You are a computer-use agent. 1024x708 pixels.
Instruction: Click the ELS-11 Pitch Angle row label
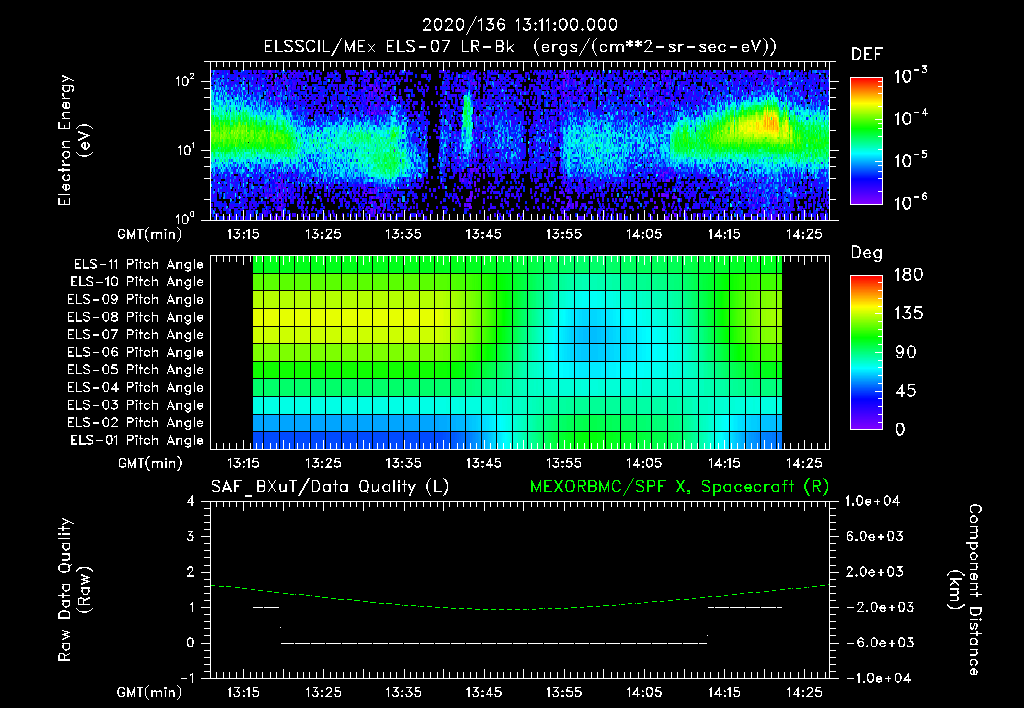[x=138, y=265]
